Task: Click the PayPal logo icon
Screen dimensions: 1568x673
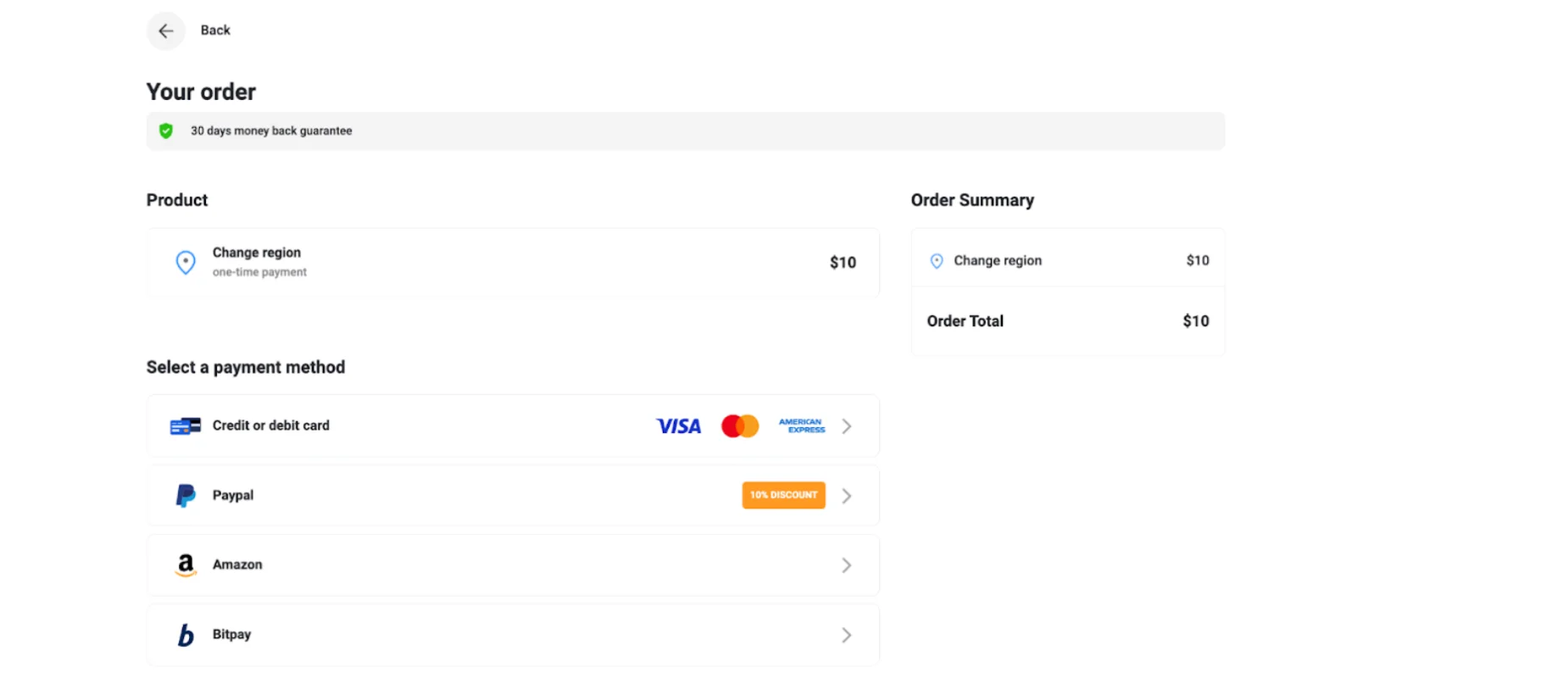Action: point(186,496)
